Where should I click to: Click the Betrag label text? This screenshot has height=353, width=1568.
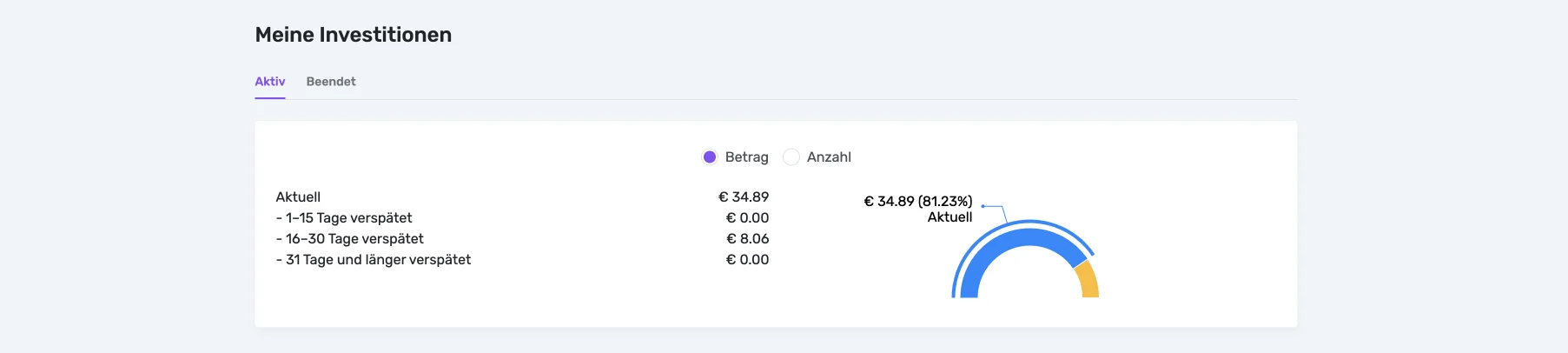coord(746,157)
